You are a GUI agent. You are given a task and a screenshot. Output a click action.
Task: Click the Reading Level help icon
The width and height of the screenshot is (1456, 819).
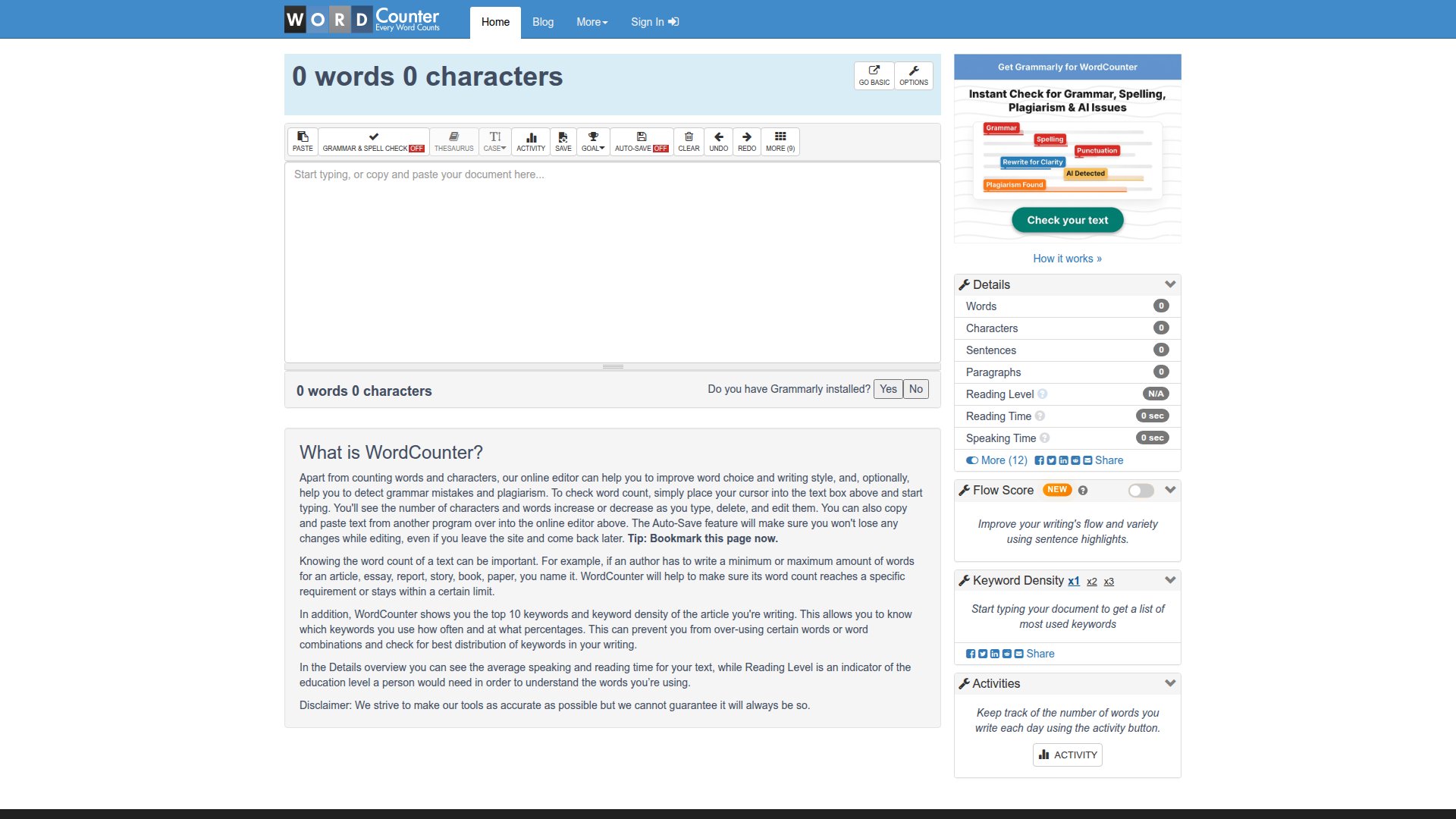click(1043, 394)
